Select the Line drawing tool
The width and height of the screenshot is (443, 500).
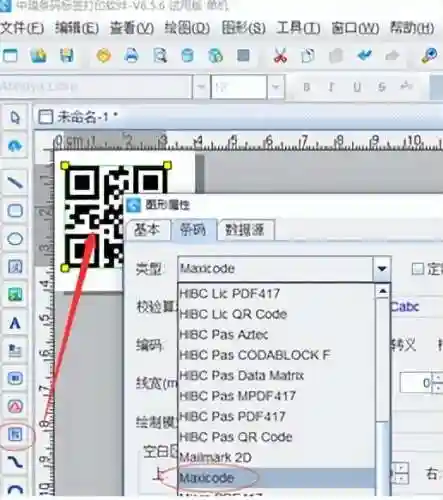pos(15,182)
